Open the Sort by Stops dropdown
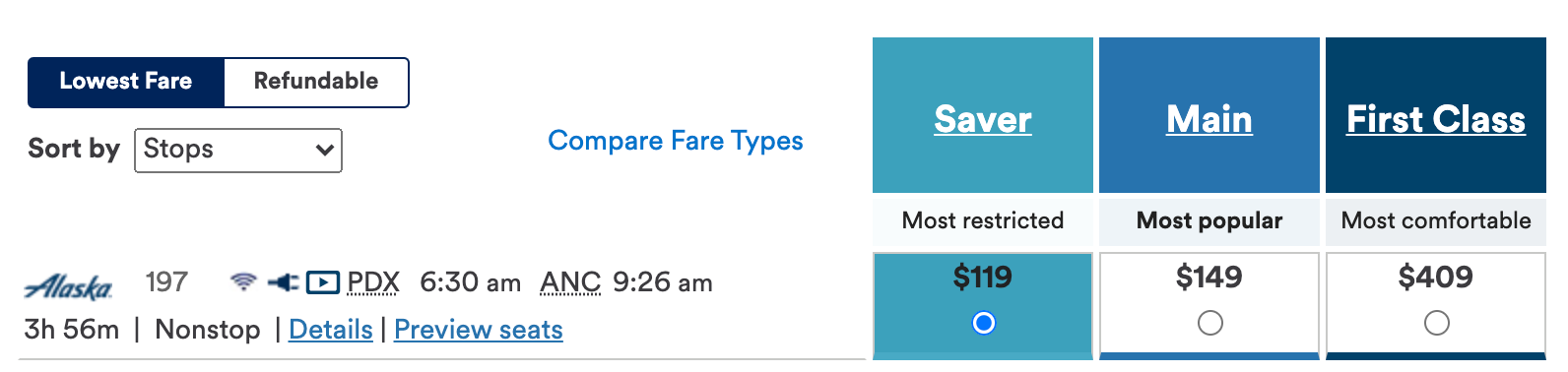1568x372 pixels. tap(238, 150)
